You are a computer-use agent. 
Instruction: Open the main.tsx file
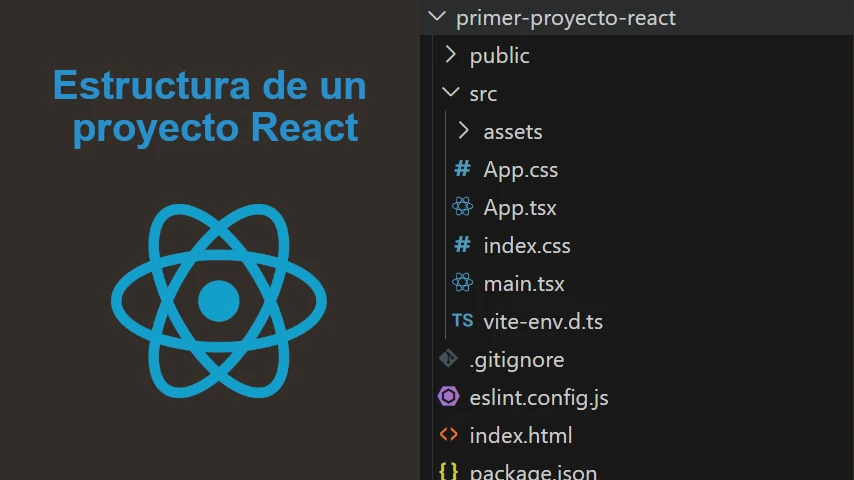[x=524, y=284]
